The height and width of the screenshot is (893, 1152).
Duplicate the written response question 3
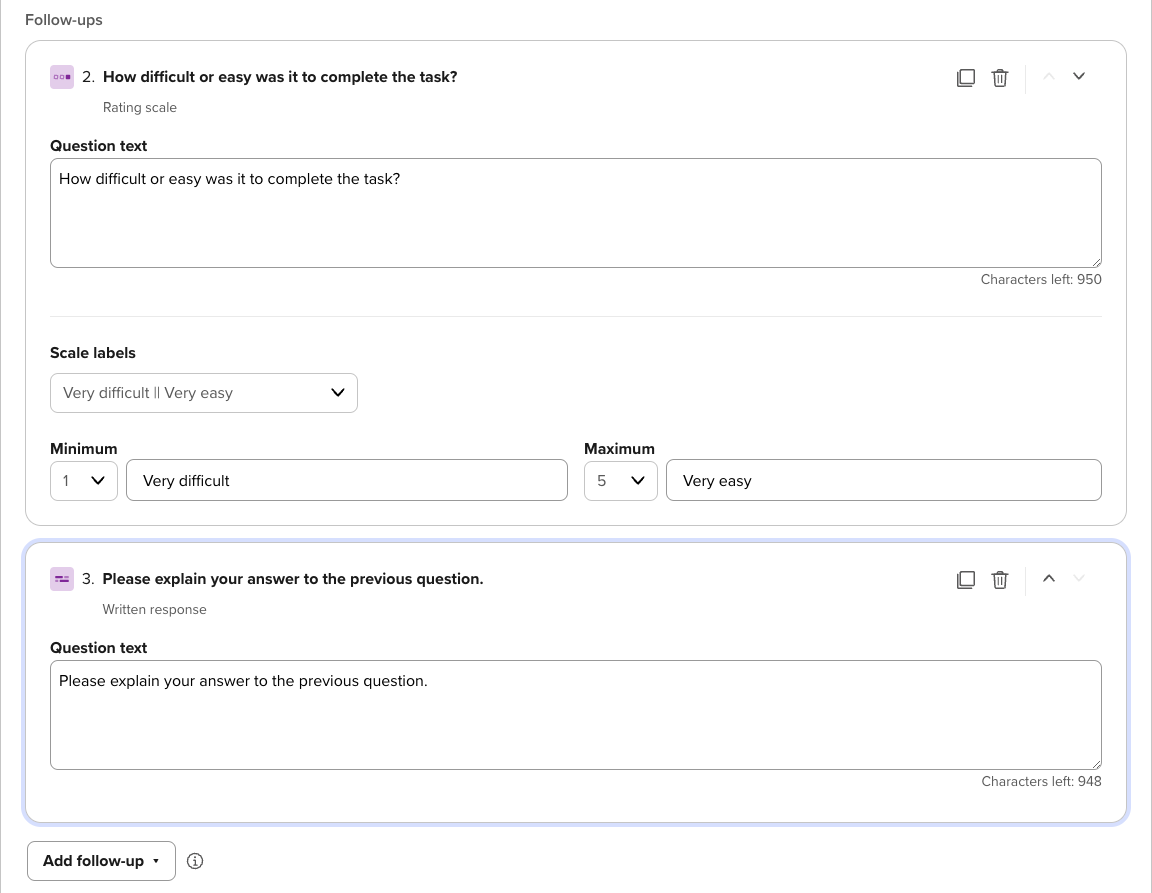point(966,580)
